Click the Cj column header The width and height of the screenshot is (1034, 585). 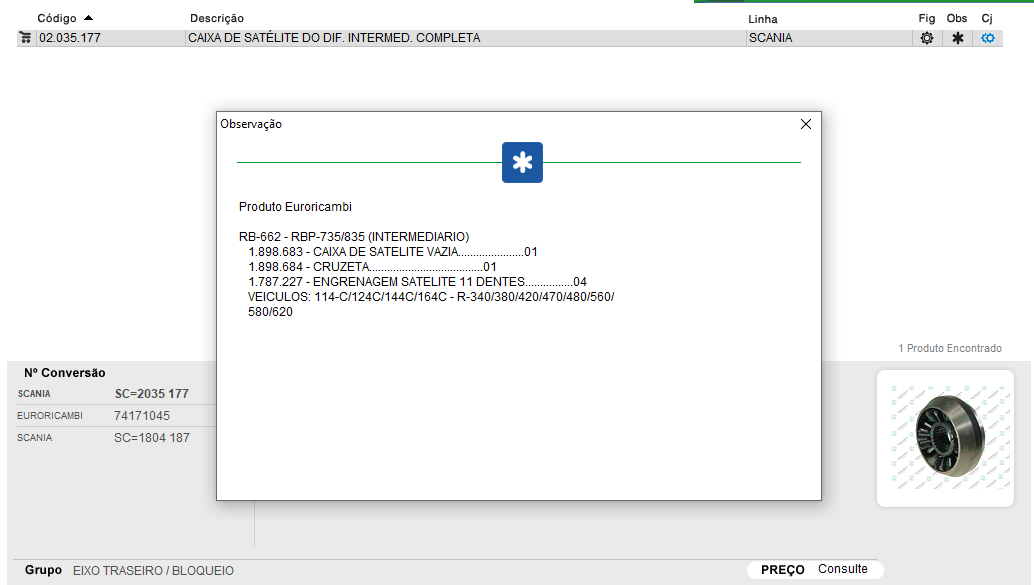(987, 19)
